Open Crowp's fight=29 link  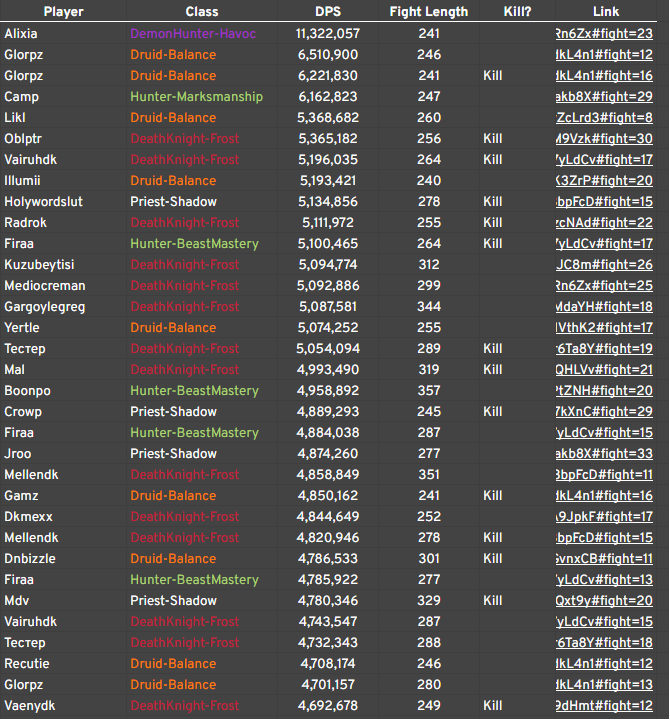coord(604,412)
